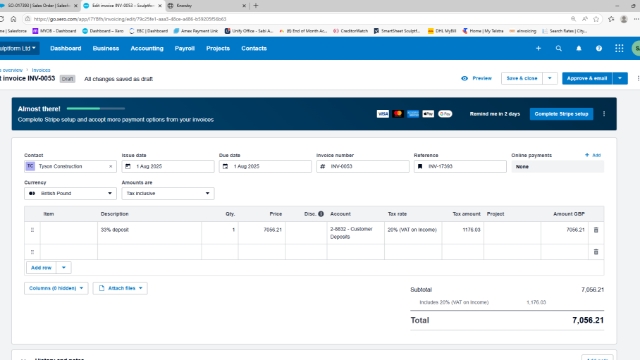The height and width of the screenshot is (360, 640).
Task: Click the Stripe setup progress bar
Action: click(x=96, y=109)
